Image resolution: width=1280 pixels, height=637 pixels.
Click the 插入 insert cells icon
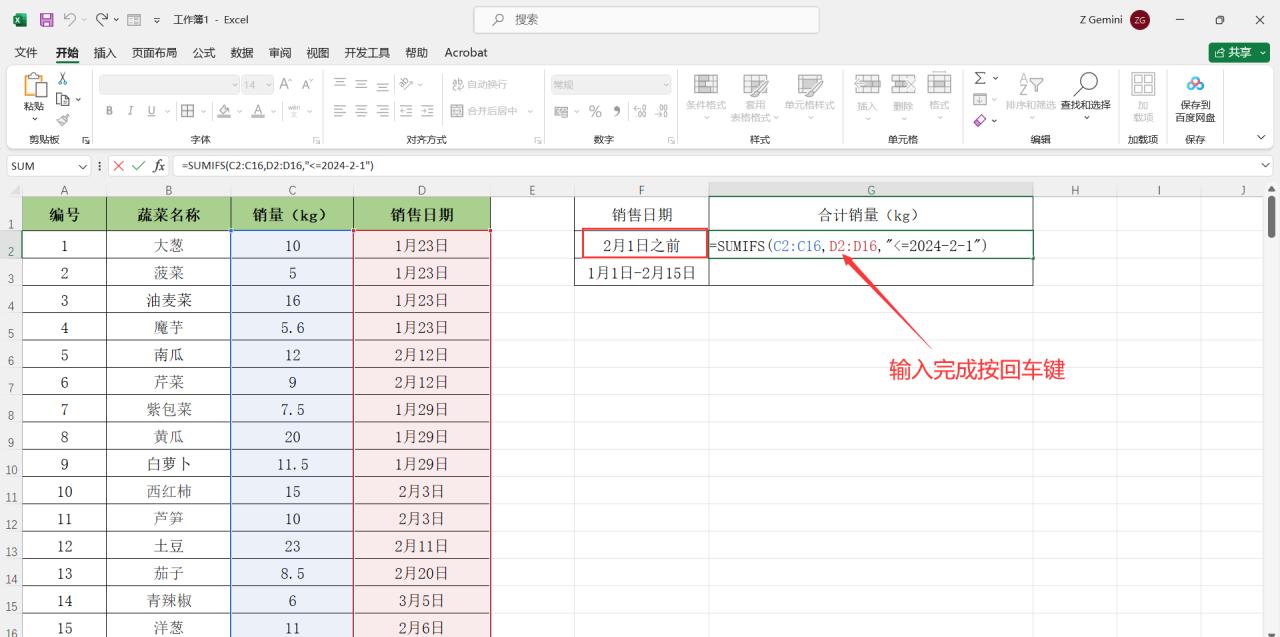pos(867,85)
